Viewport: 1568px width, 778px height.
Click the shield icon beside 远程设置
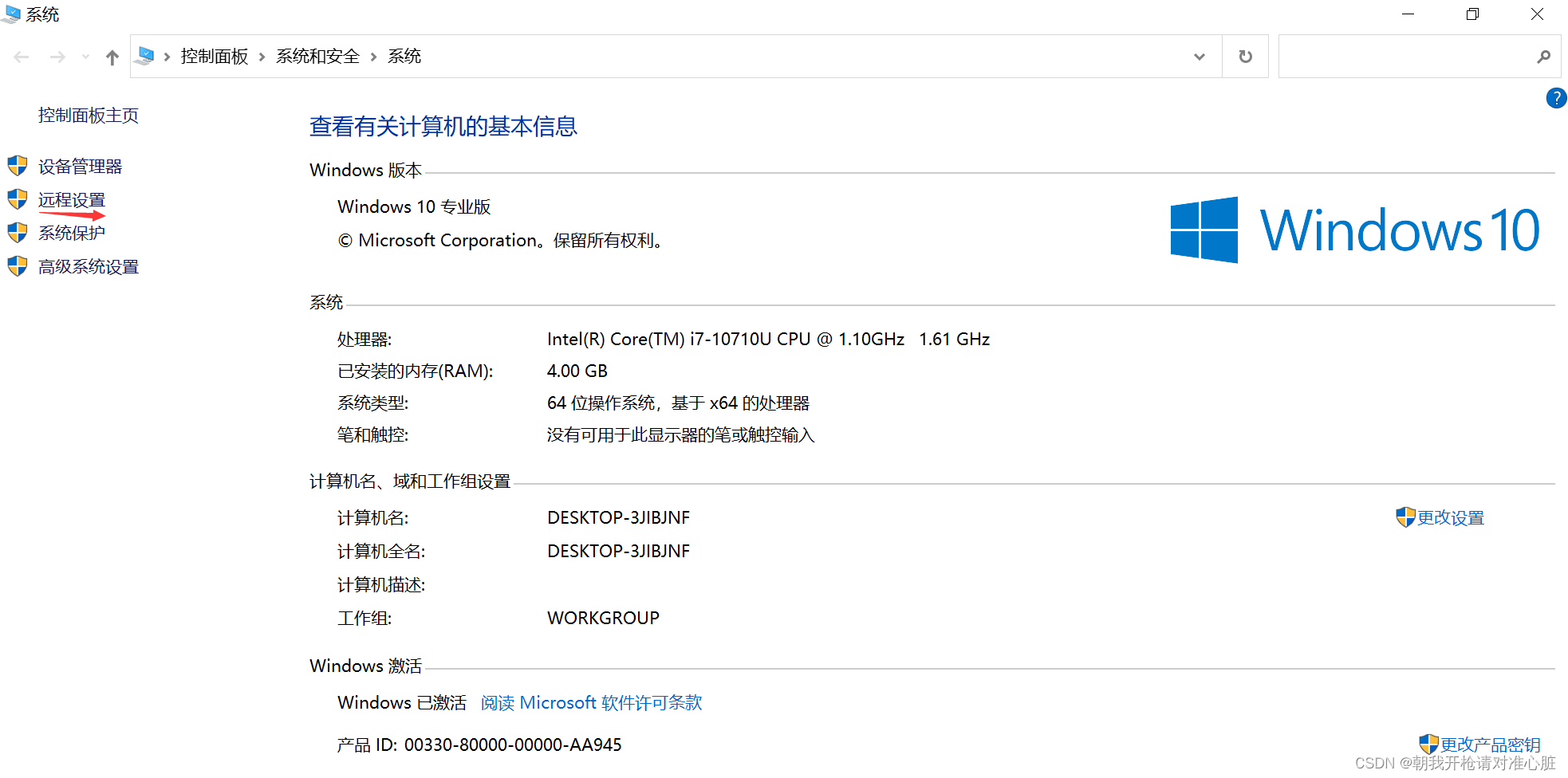(18, 199)
